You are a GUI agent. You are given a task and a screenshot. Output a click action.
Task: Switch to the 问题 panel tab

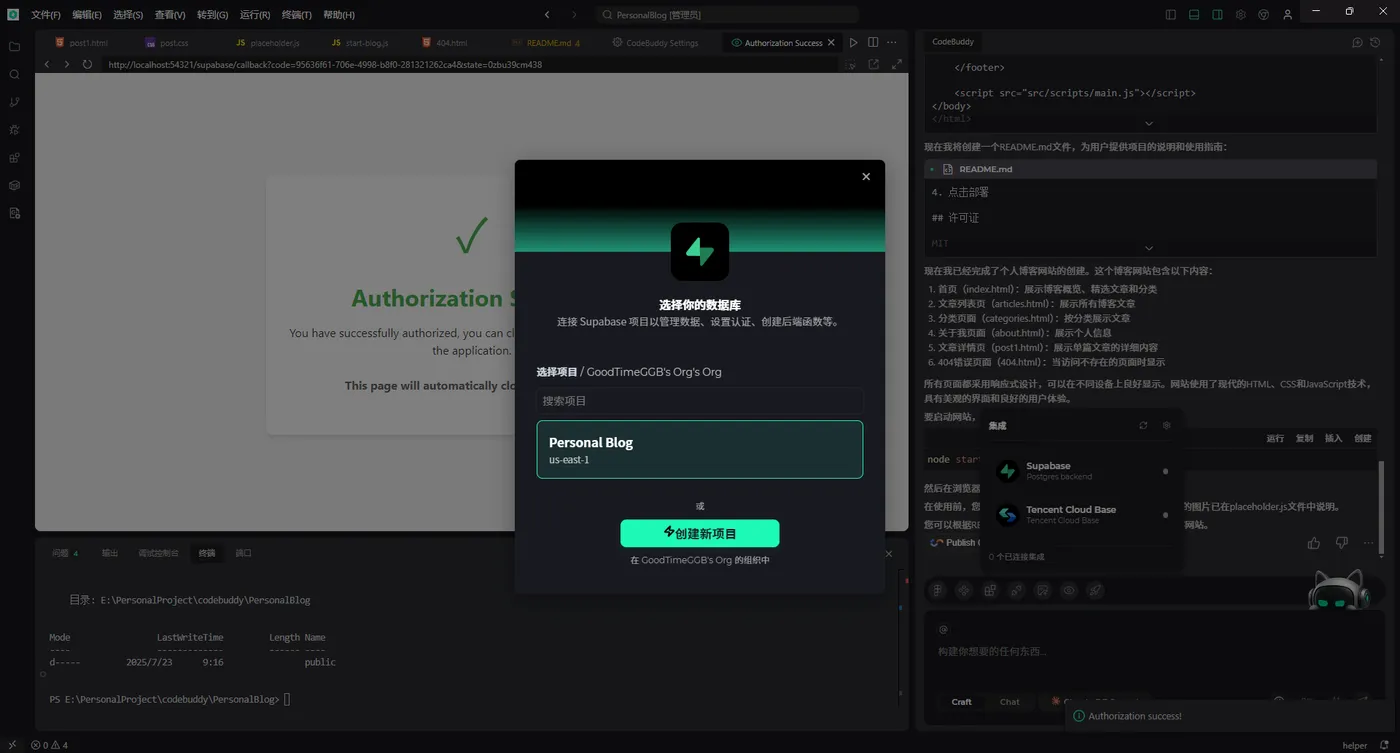click(x=65, y=553)
